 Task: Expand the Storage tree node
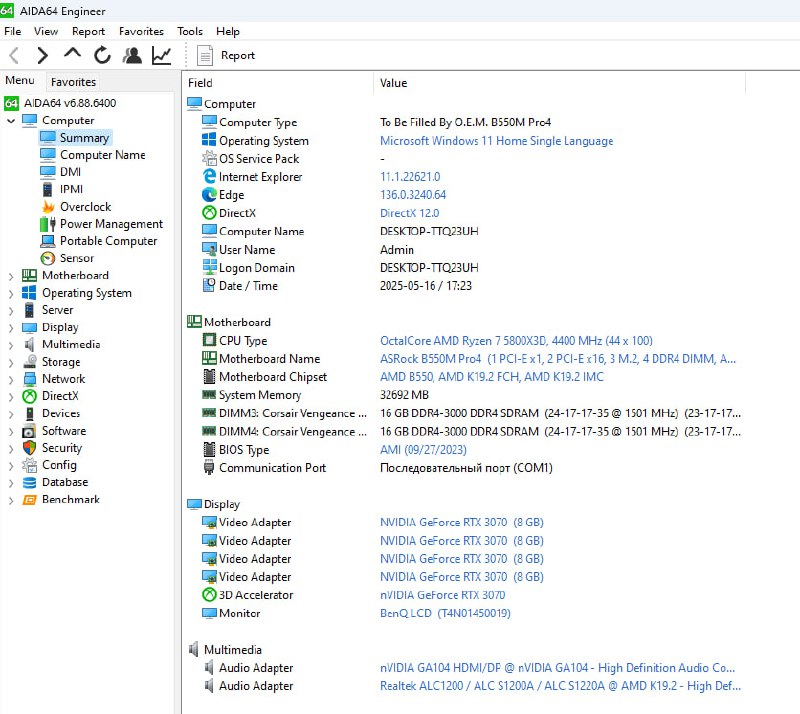tap(11, 362)
